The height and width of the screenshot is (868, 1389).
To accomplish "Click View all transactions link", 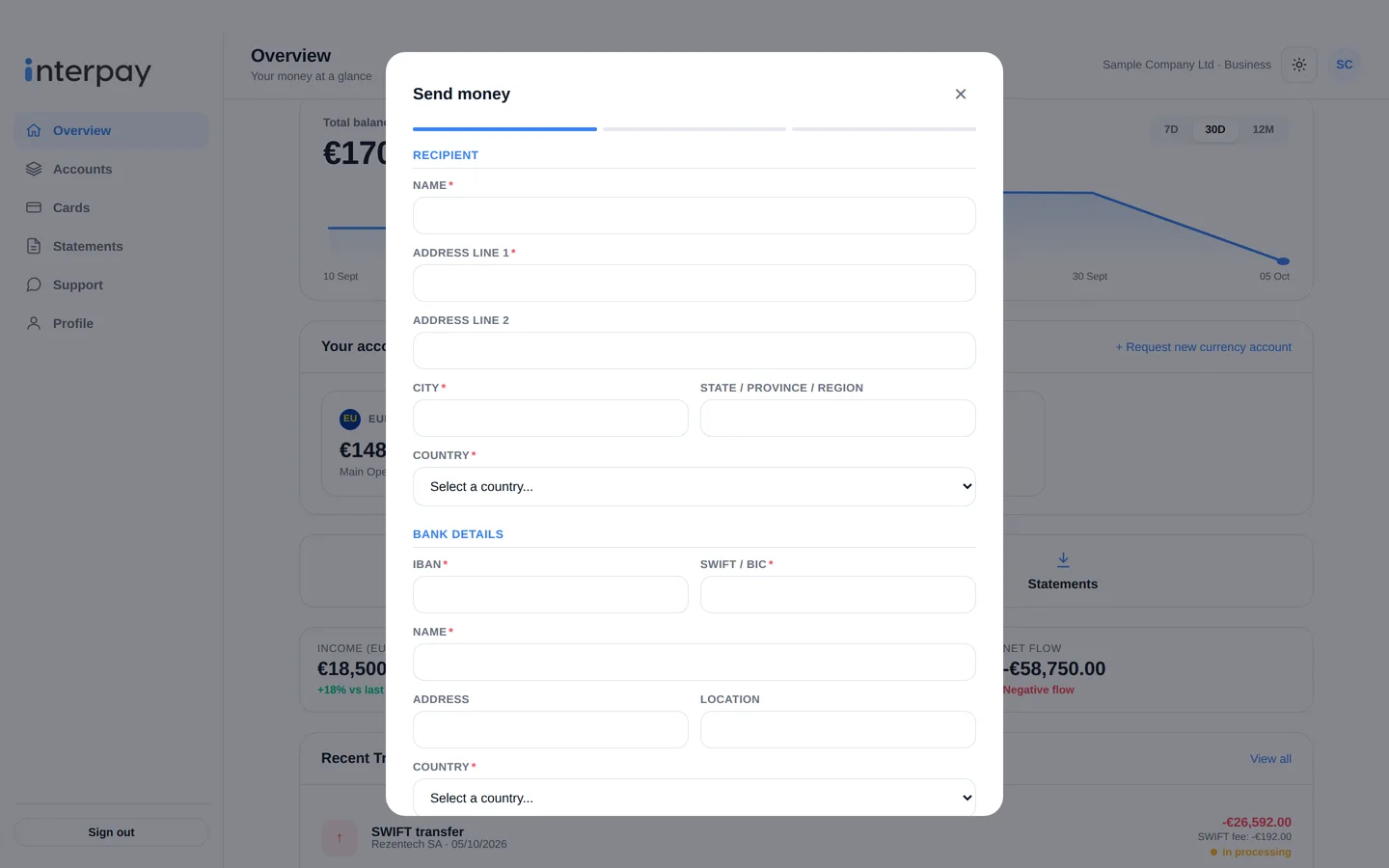I will [1271, 759].
